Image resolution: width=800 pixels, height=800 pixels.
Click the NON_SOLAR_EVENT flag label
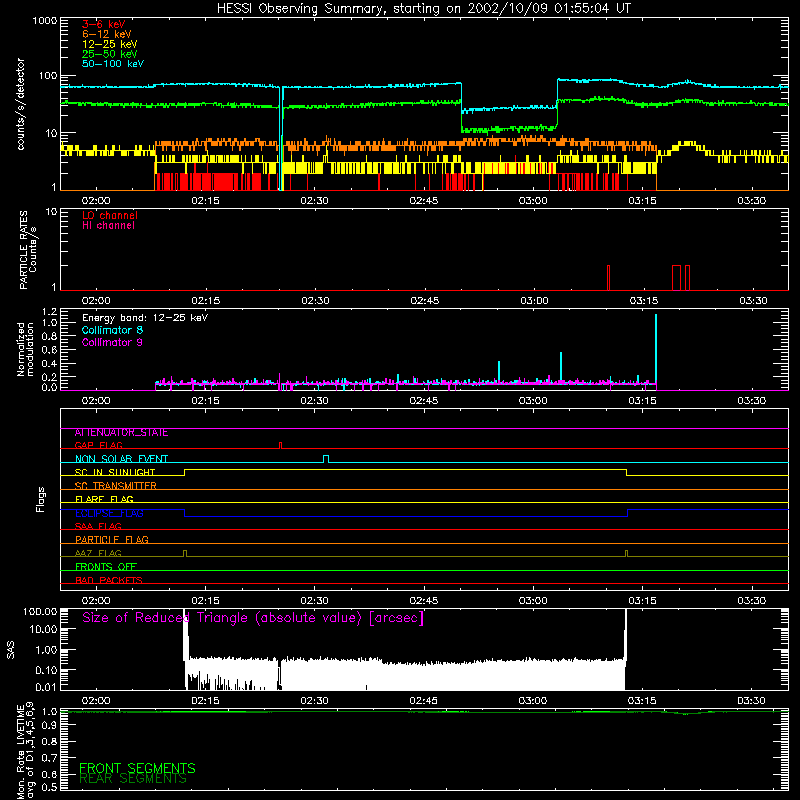(x=121, y=459)
